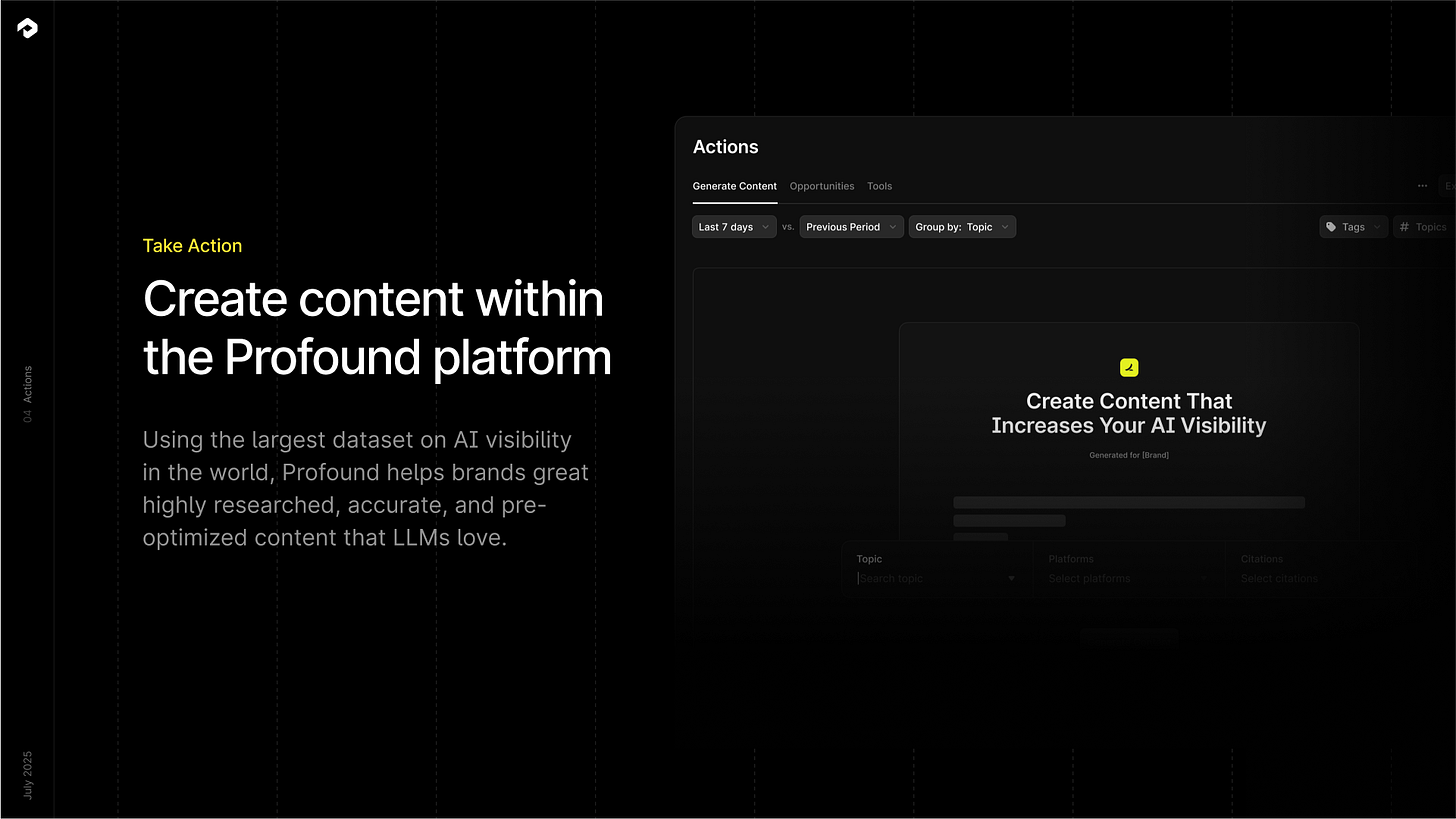Open the Opportunities tab

822,186
